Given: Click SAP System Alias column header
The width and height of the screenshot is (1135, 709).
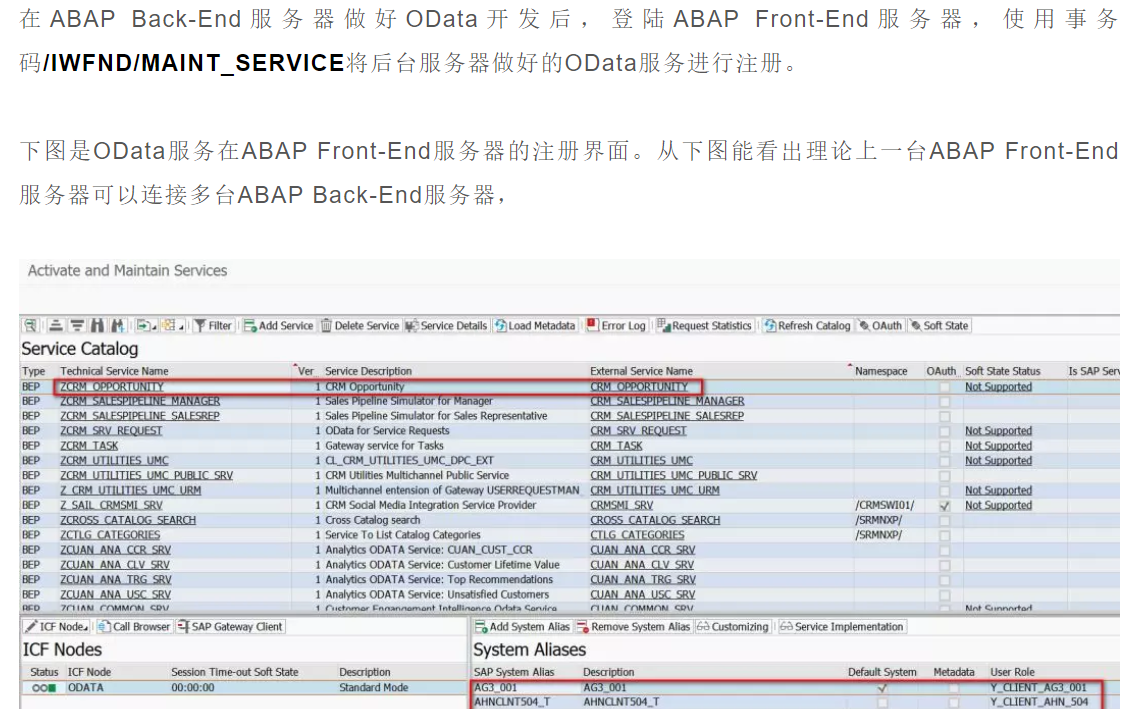Looking at the screenshot, I should pos(513,672).
